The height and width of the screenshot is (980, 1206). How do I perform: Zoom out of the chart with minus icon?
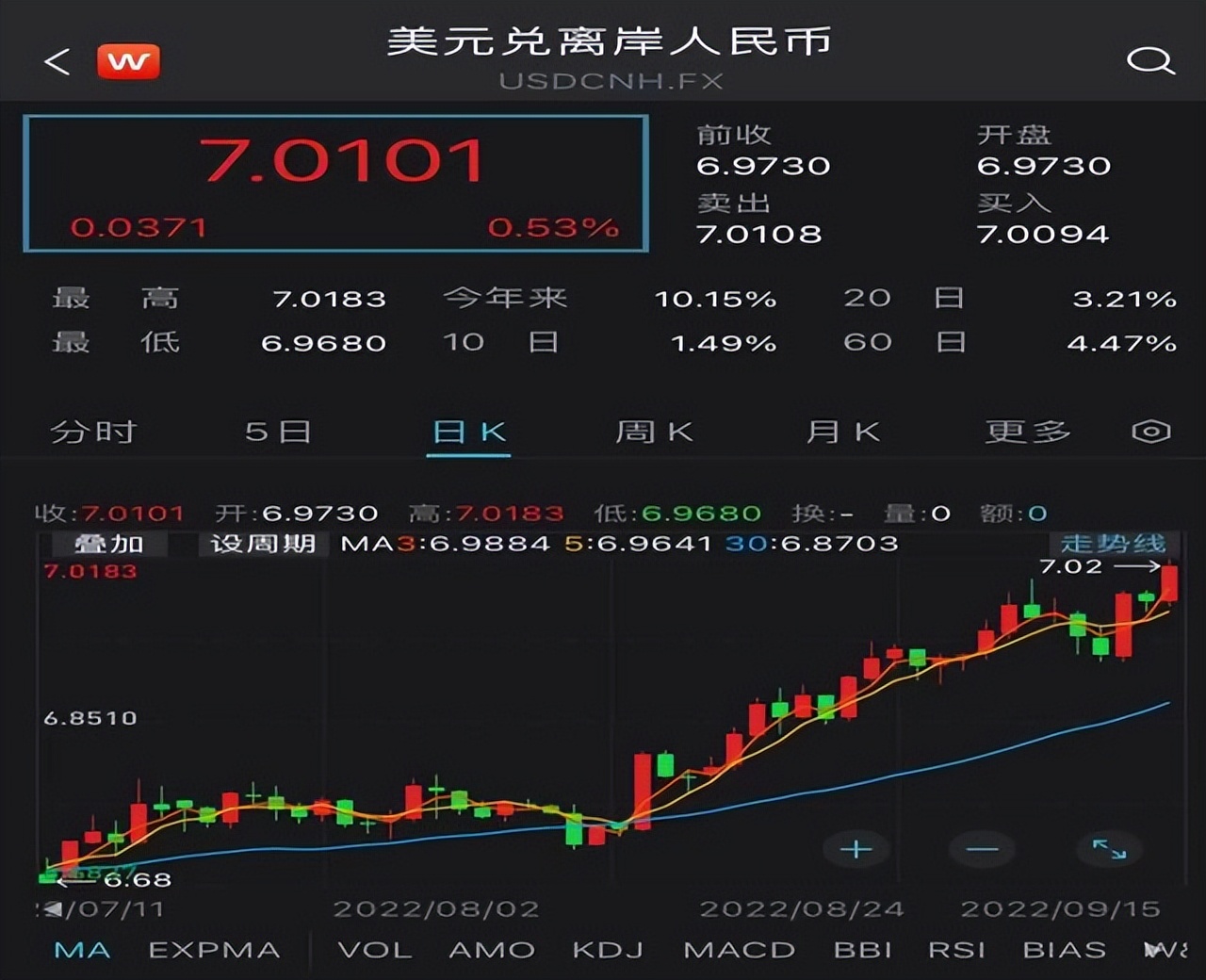click(x=983, y=848)
